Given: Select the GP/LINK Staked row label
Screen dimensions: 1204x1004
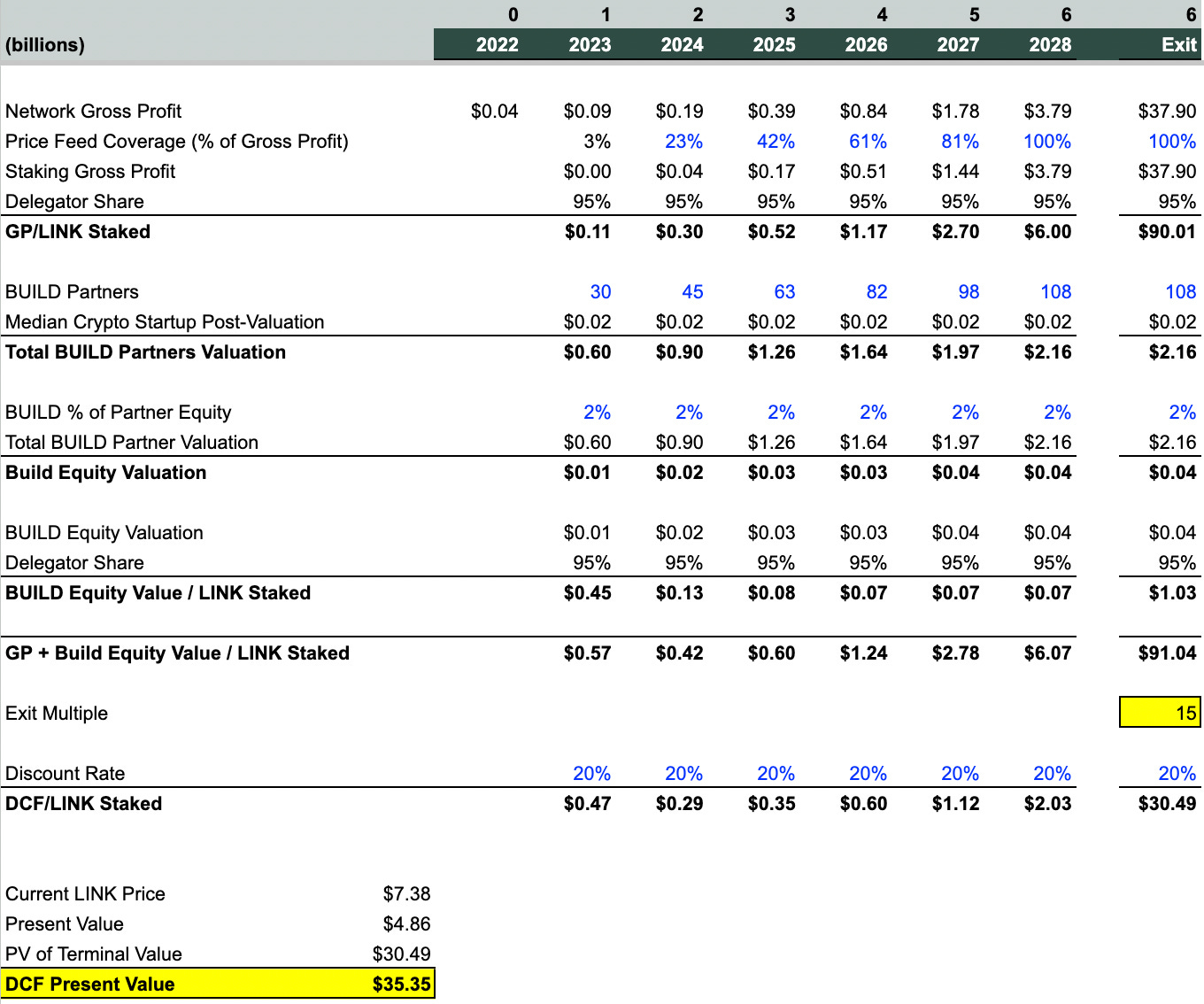Looking at the screenshot, I should (x=78, y=231).
